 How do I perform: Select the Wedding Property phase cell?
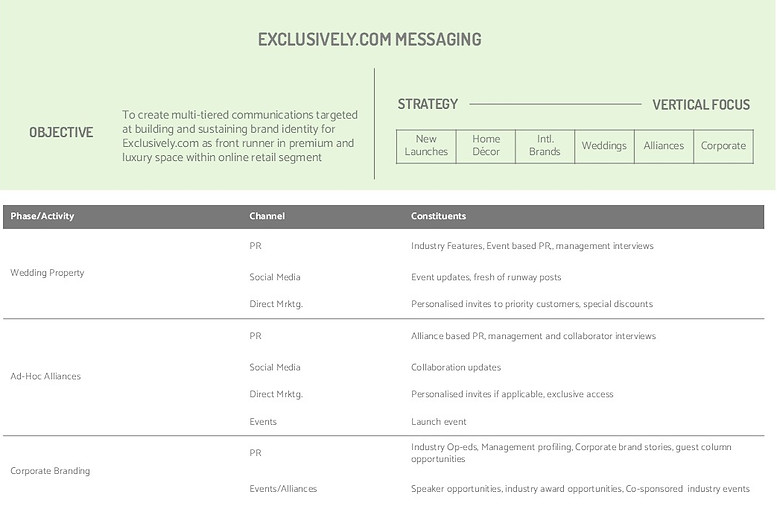pyautogui.click(x=47, y=273)
